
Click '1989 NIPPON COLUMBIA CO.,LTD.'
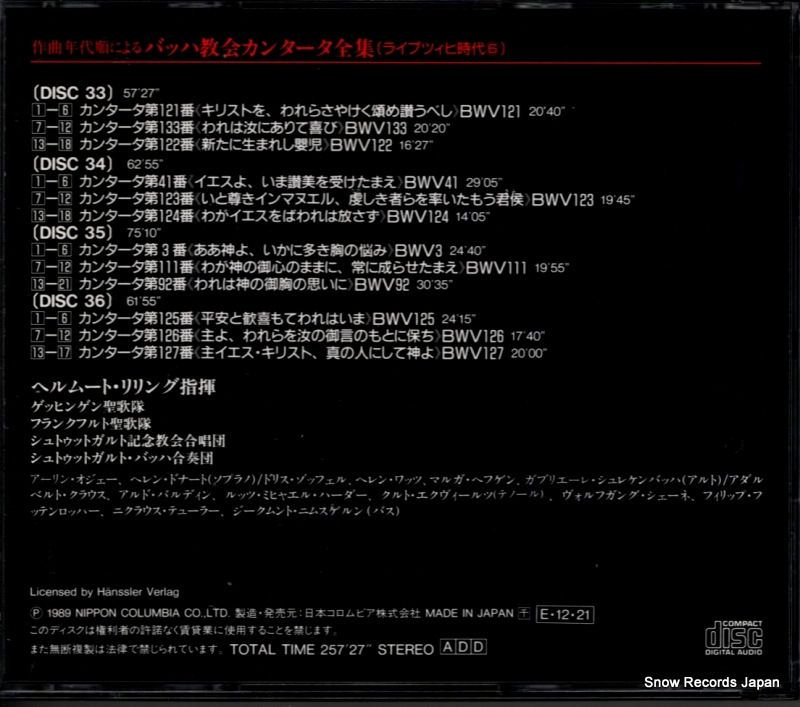pos(138,613)
